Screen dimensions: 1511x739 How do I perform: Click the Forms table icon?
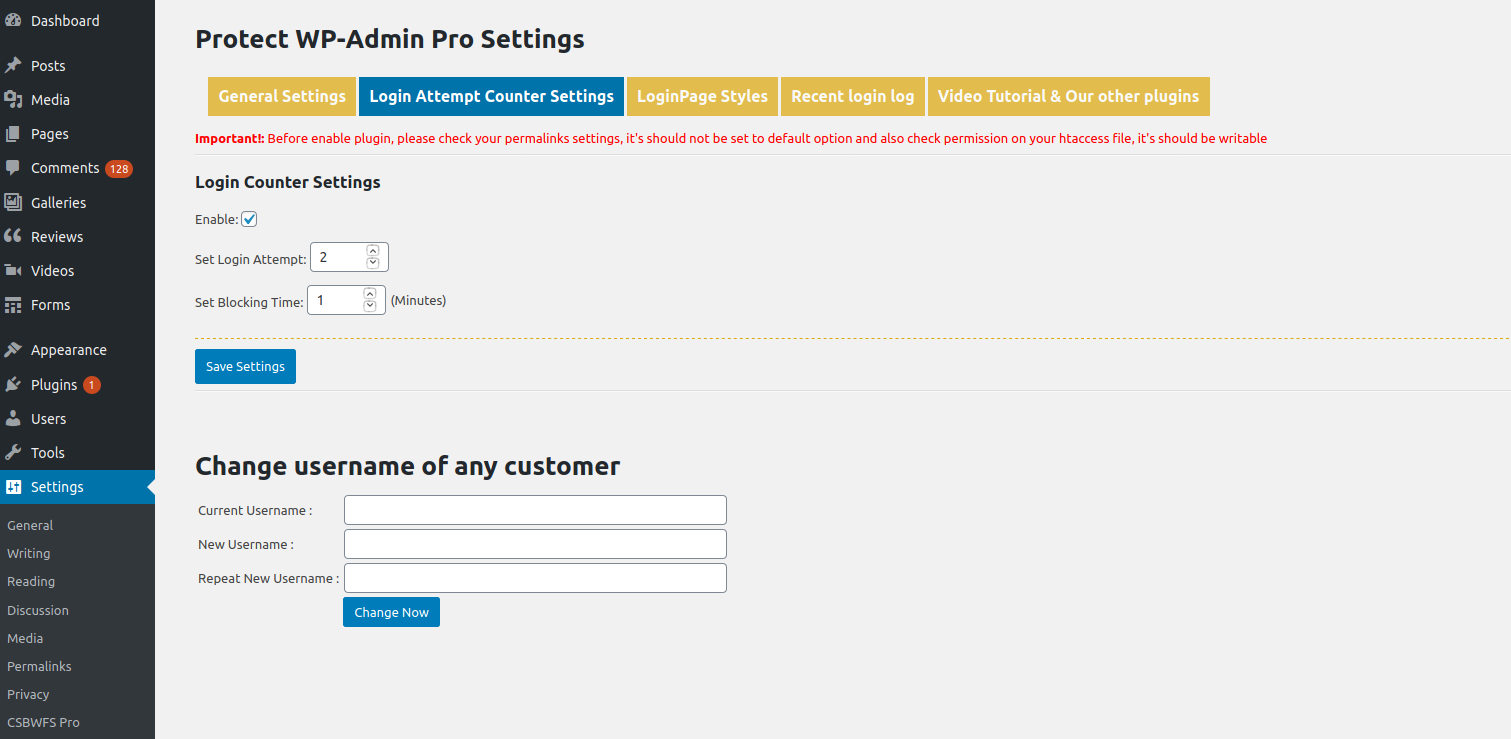point(13,305)
